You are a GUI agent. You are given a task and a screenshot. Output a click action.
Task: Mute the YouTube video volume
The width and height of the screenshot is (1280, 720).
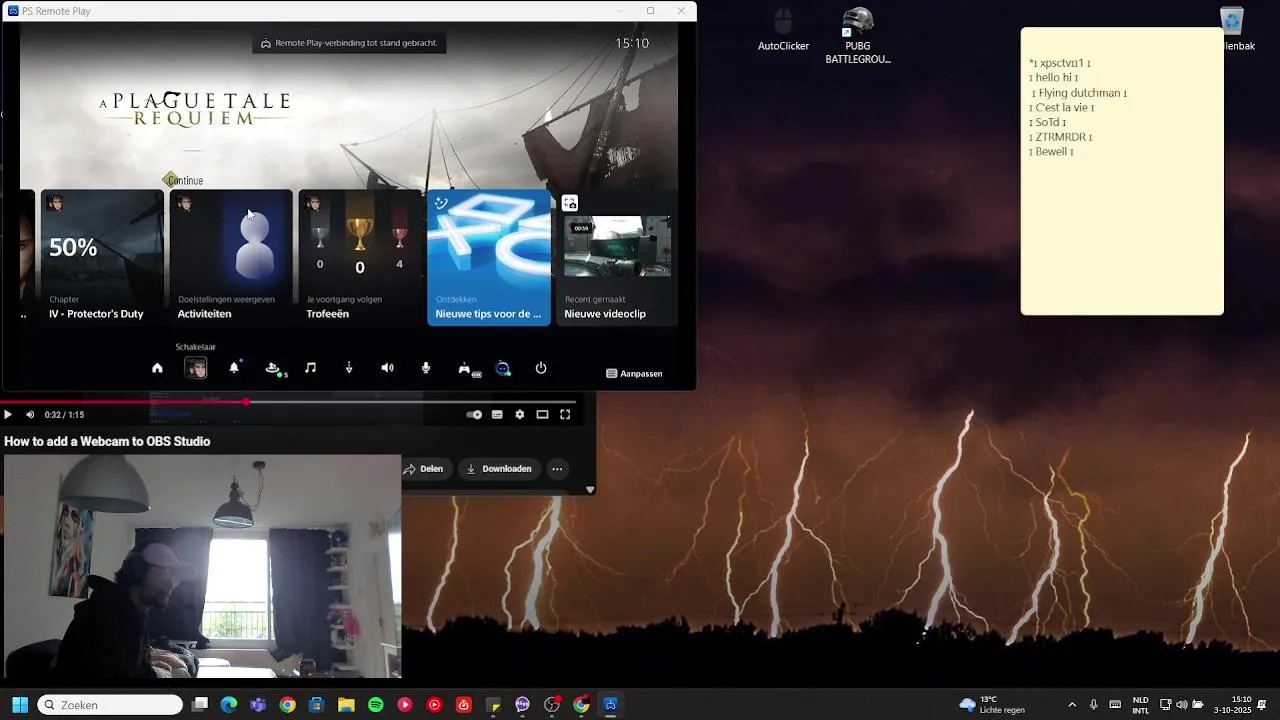click(30, 414)
